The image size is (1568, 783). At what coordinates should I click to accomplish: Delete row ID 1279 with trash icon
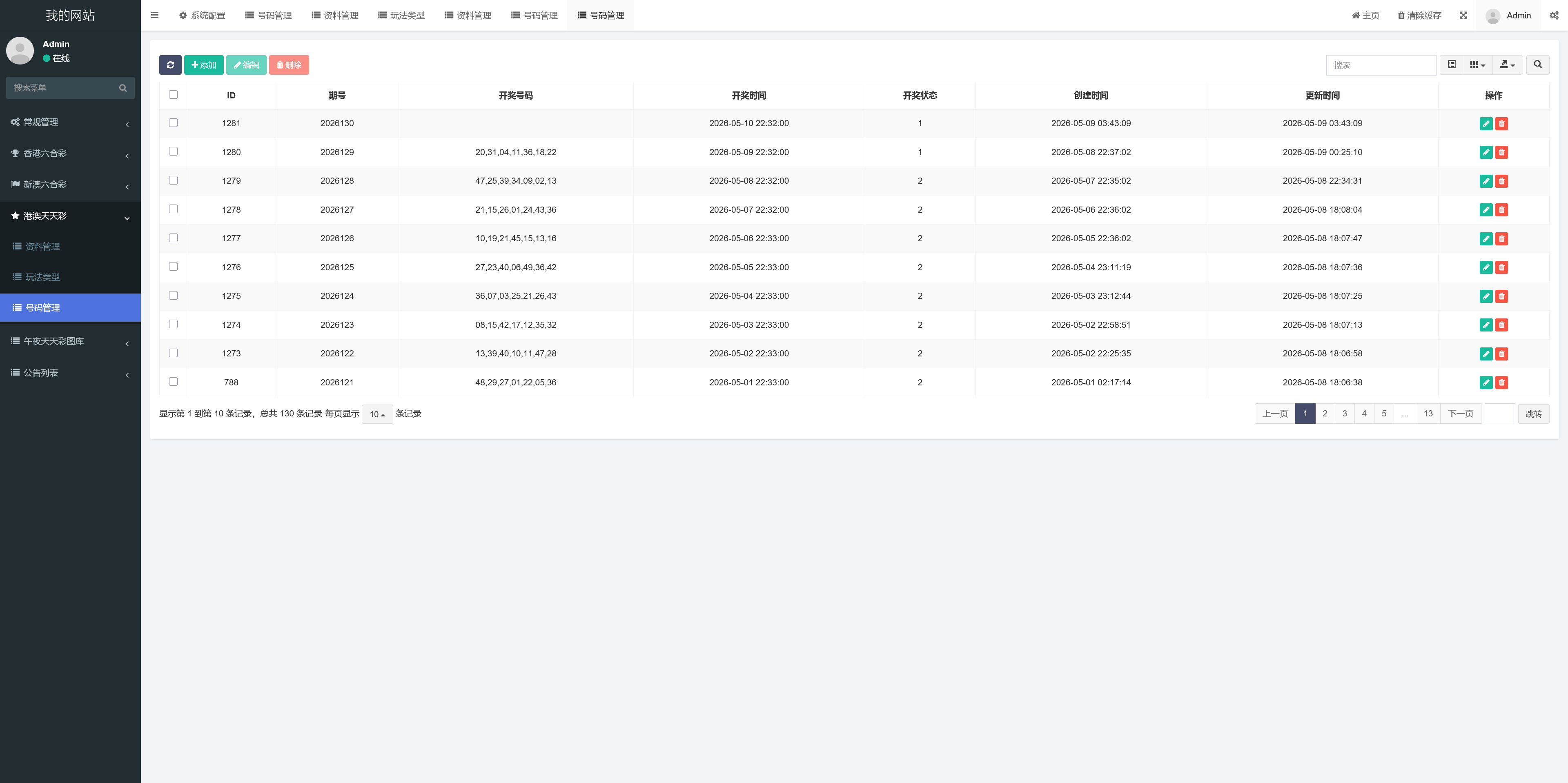click(x=1502, y=181)
